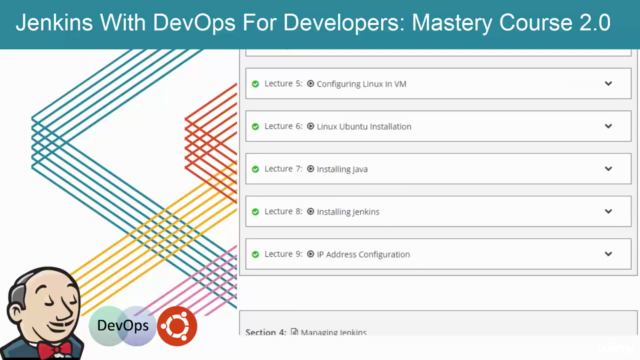640x360 pixels.
Task: Click the green check beside Lecture 7
Action: coord(256,169)
